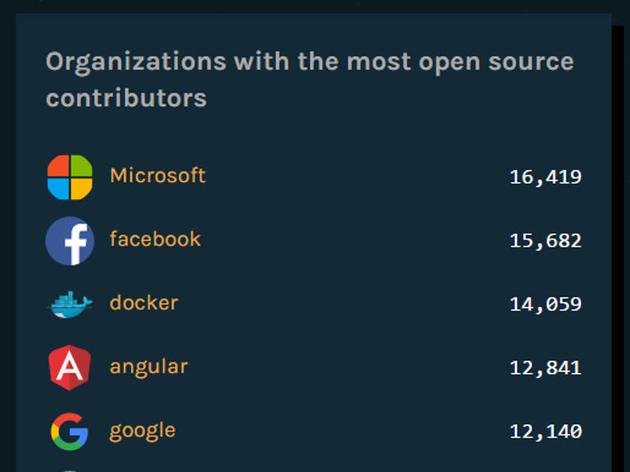The height and width of the screenshot is (472, 630).
Task: Click angular's 12,841 contributor count
Action: [545, 368]
